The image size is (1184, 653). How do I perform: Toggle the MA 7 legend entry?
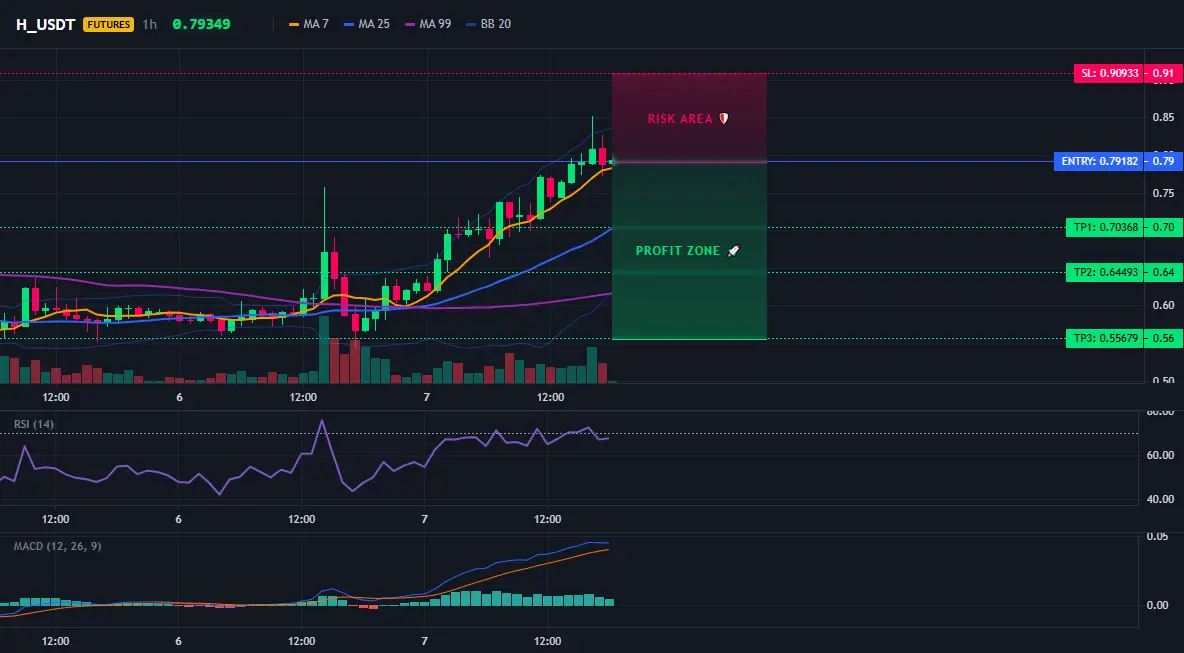(x=309, y=24)
